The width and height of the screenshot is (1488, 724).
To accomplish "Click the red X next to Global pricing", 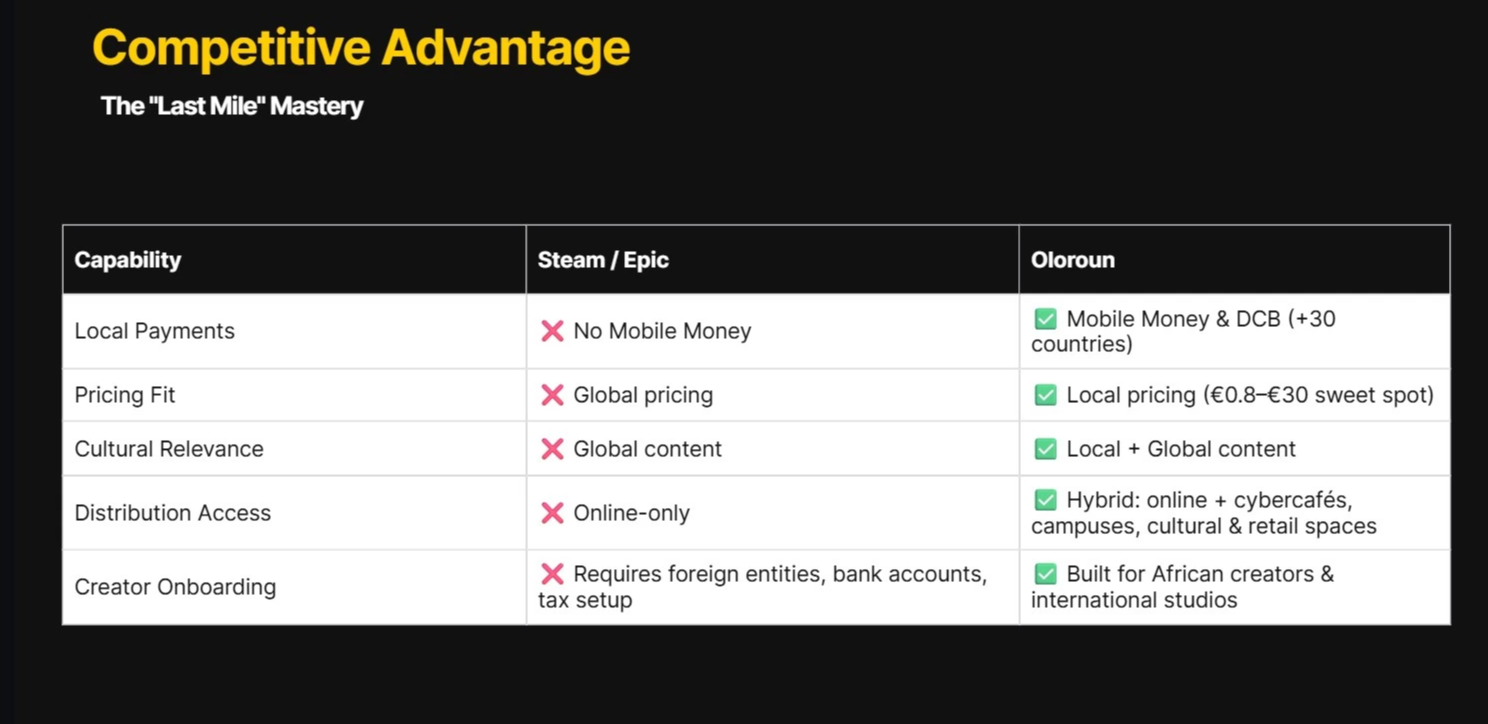I will [552, 395].
